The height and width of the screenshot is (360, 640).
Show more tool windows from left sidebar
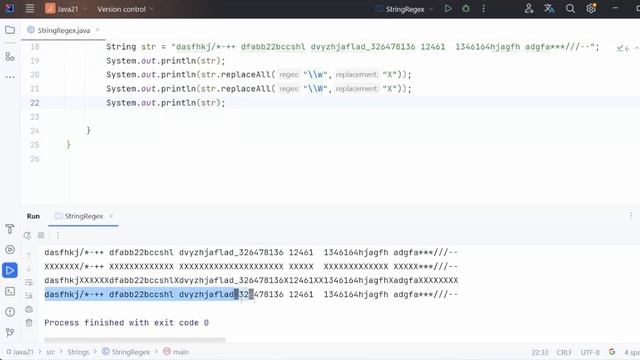pyautogui.click(x=10, y=76)
